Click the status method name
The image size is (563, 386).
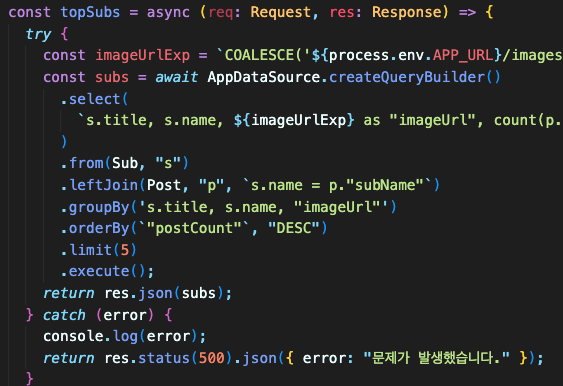pos(164,358)
